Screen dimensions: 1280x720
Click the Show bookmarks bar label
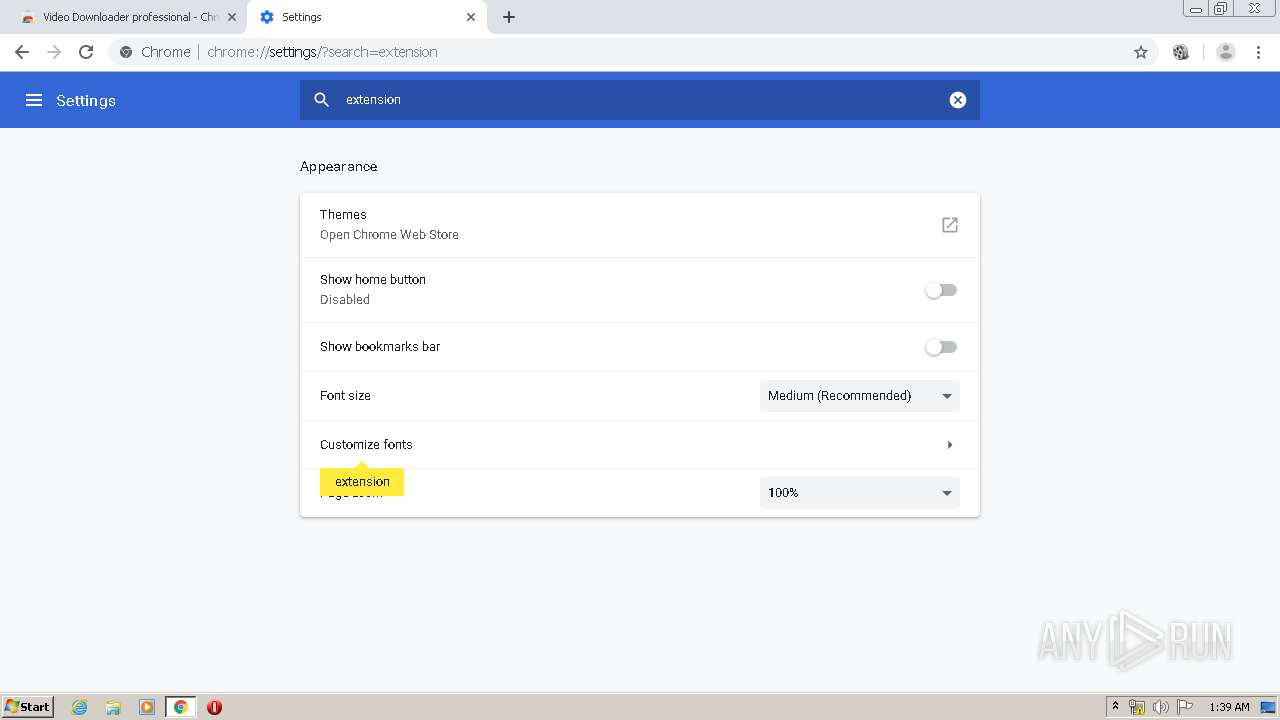click(x=380, y=347)
